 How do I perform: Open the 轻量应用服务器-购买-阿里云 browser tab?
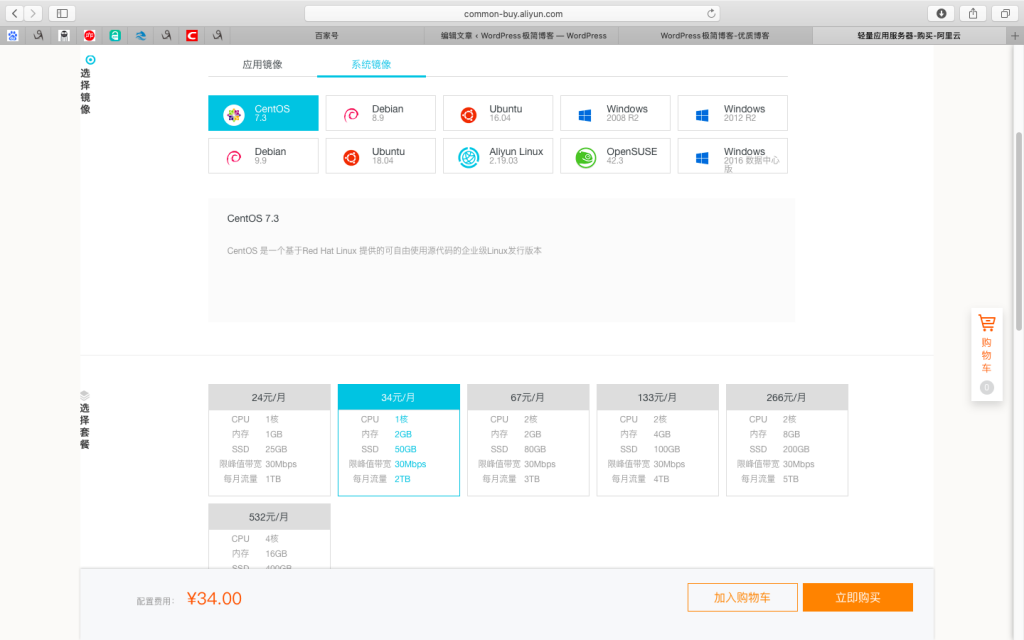tap(909, 35)
